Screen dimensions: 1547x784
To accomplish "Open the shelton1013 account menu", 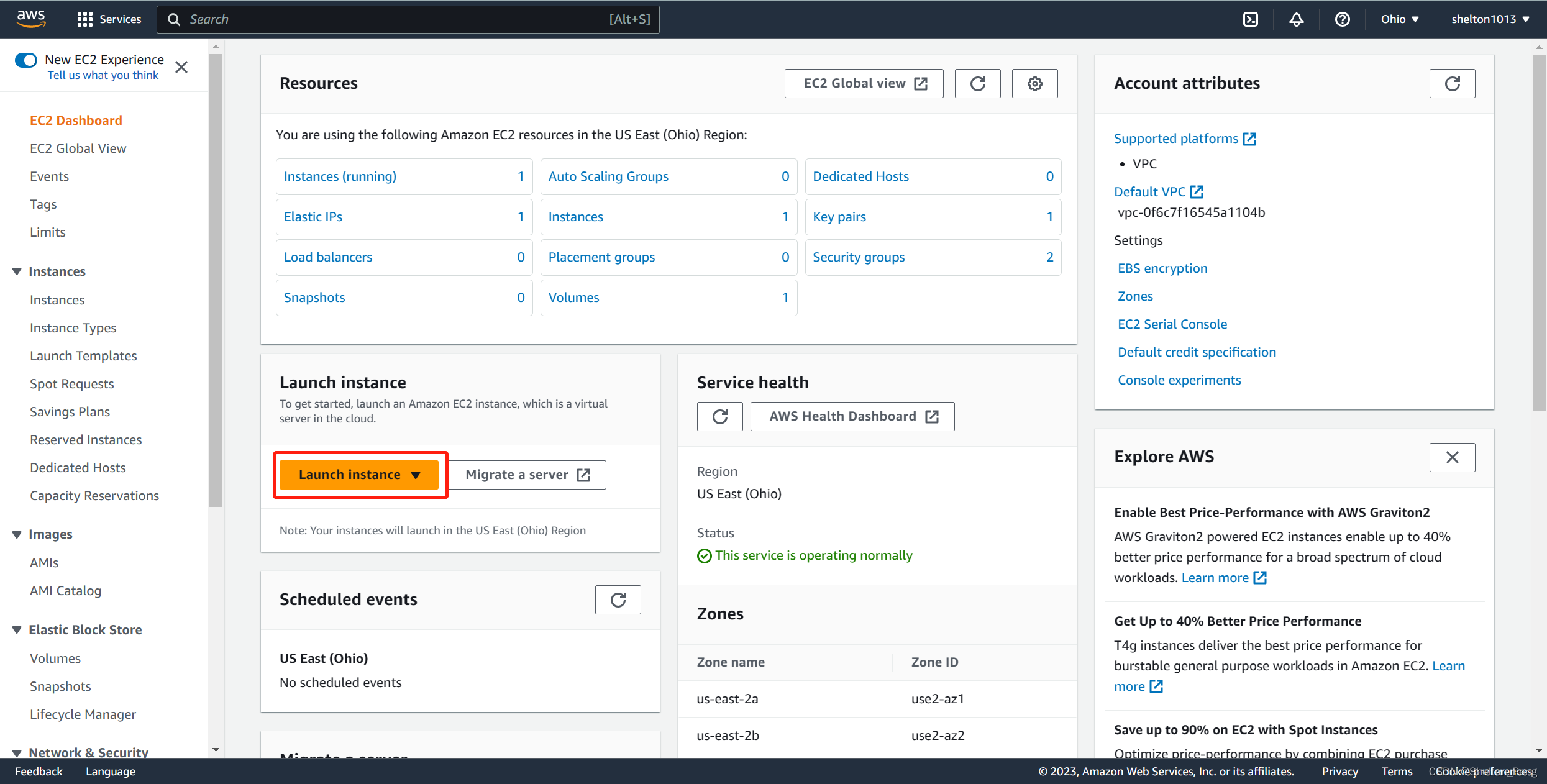I will [x=1490, y=19].
